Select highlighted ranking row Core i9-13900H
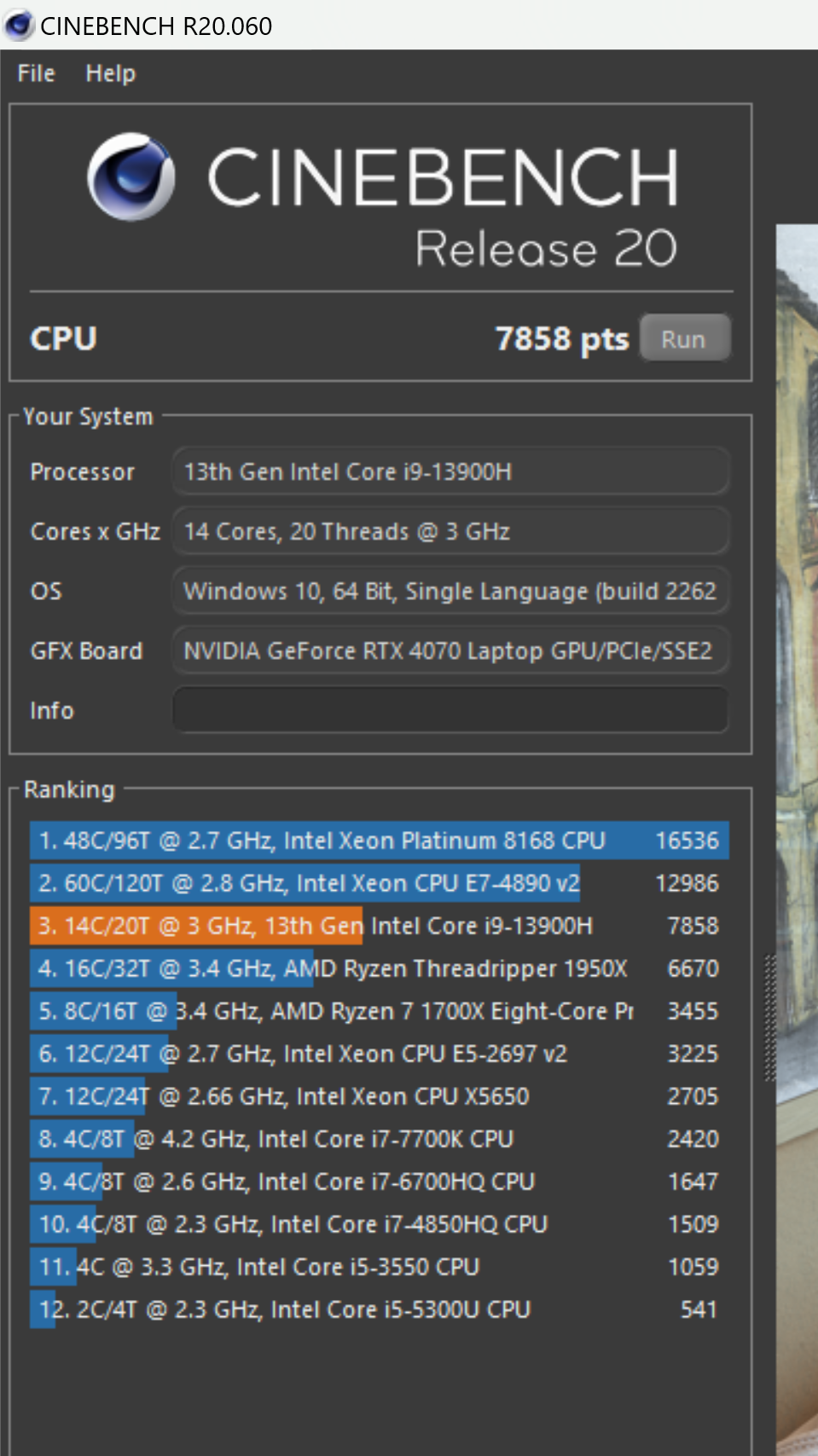 (380, 926)
